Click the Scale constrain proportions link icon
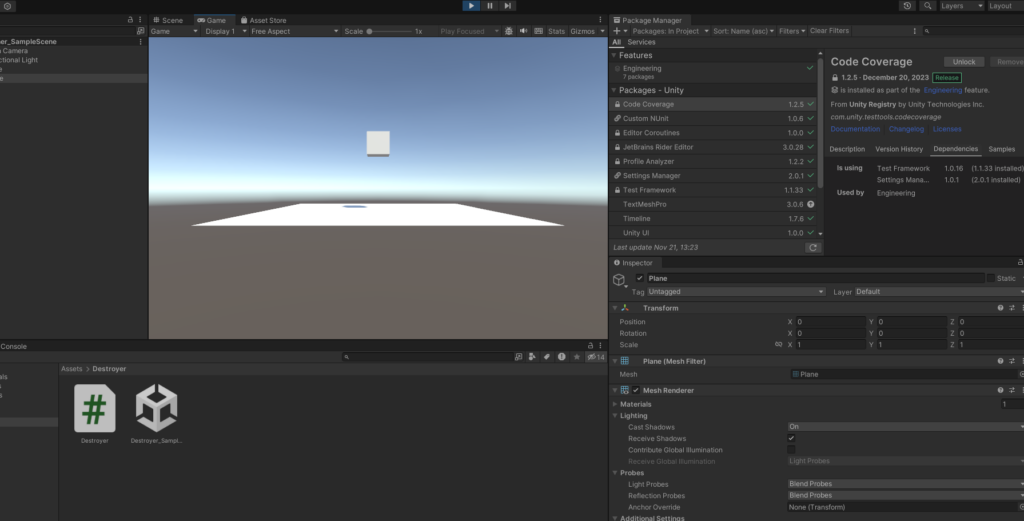 tap(778, 345)
